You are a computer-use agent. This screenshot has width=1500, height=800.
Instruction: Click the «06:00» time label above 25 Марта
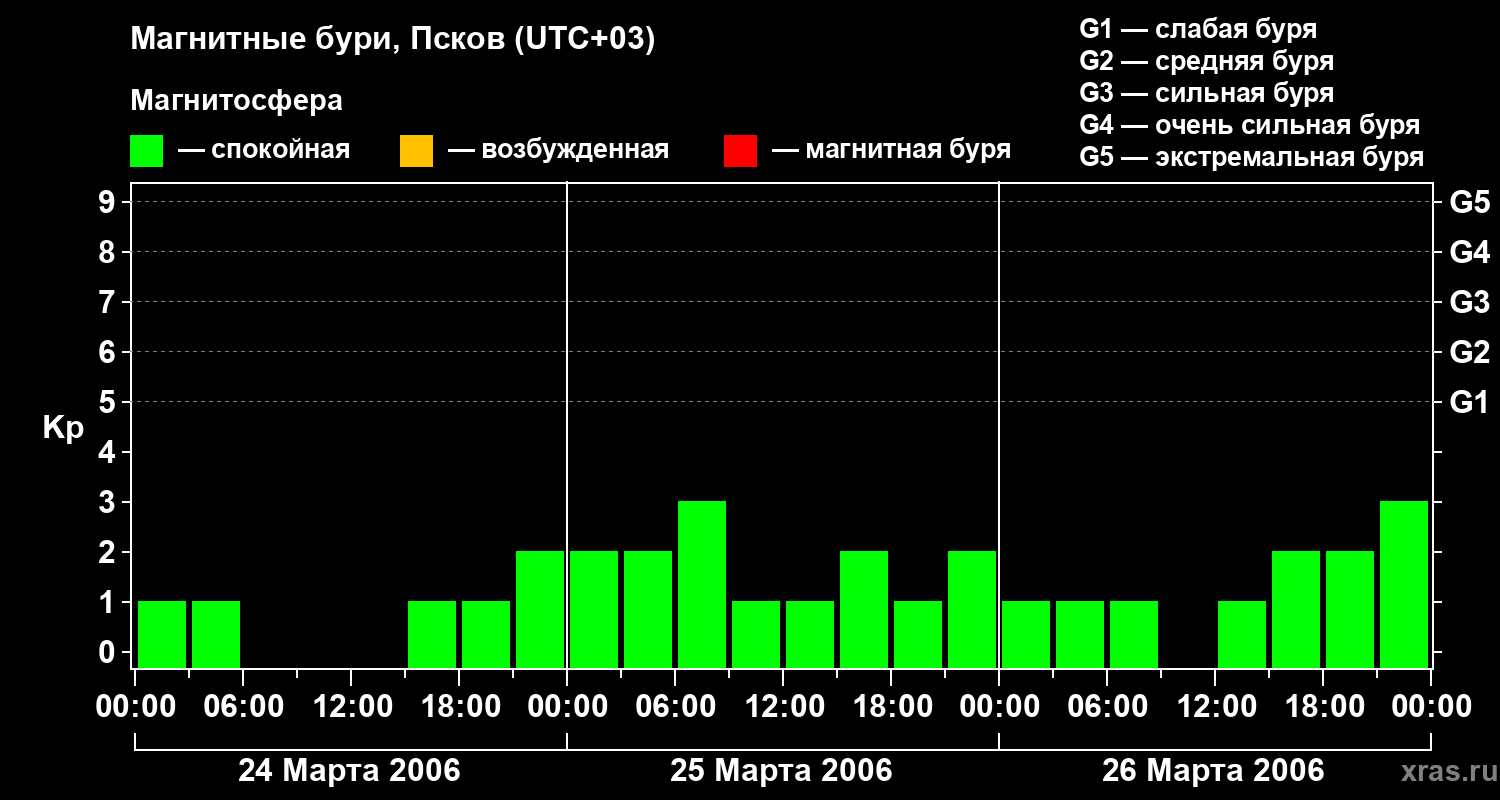(x=675, y=706)
